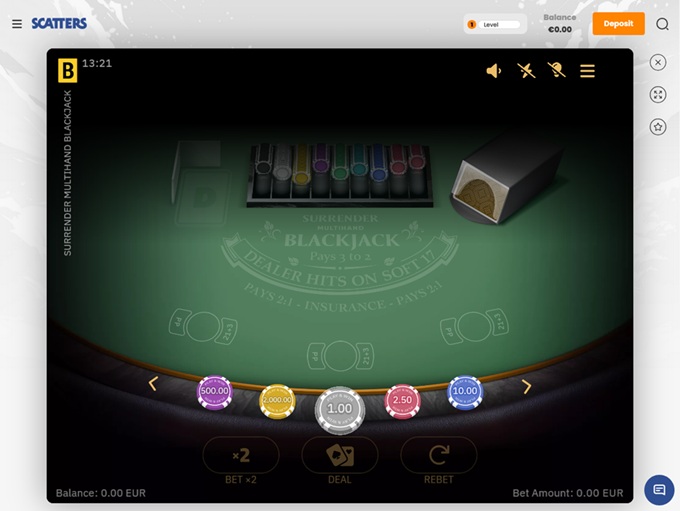Image resolution: width=680 pixels, height=511 pixels.
Task: Show previous chips with left chevron
Action: tap(153, 383)
